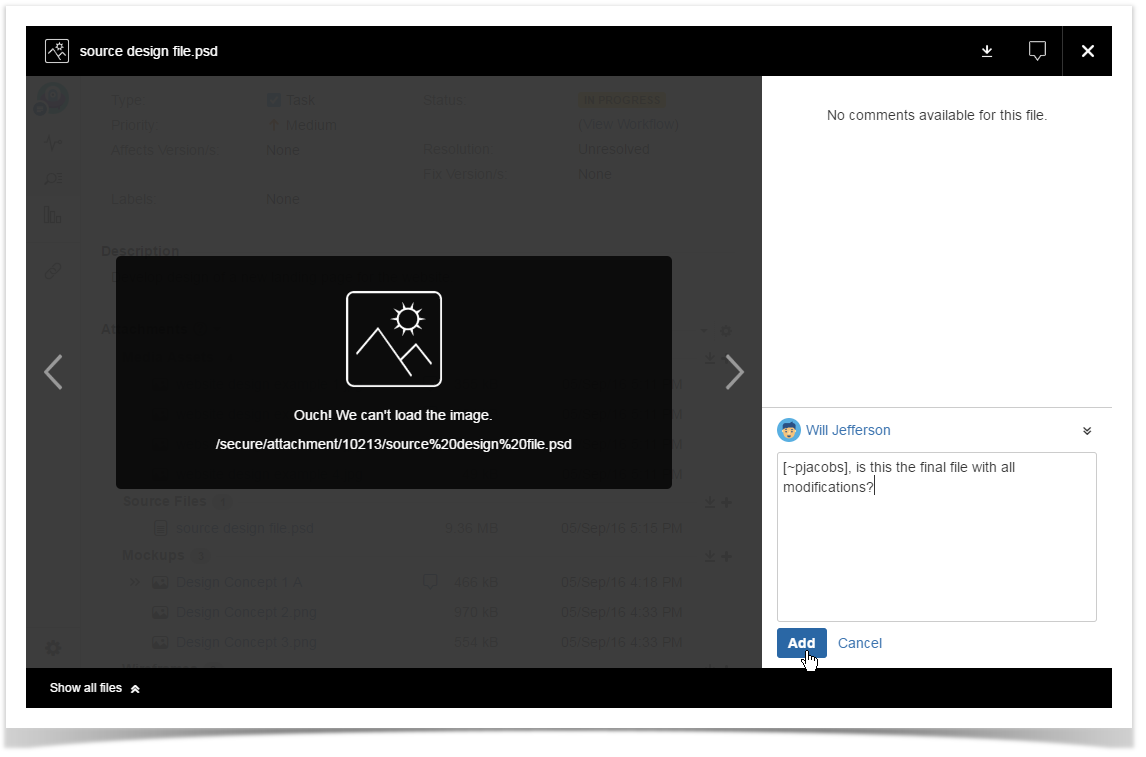Click the source design file.psd title

[149, 51]
